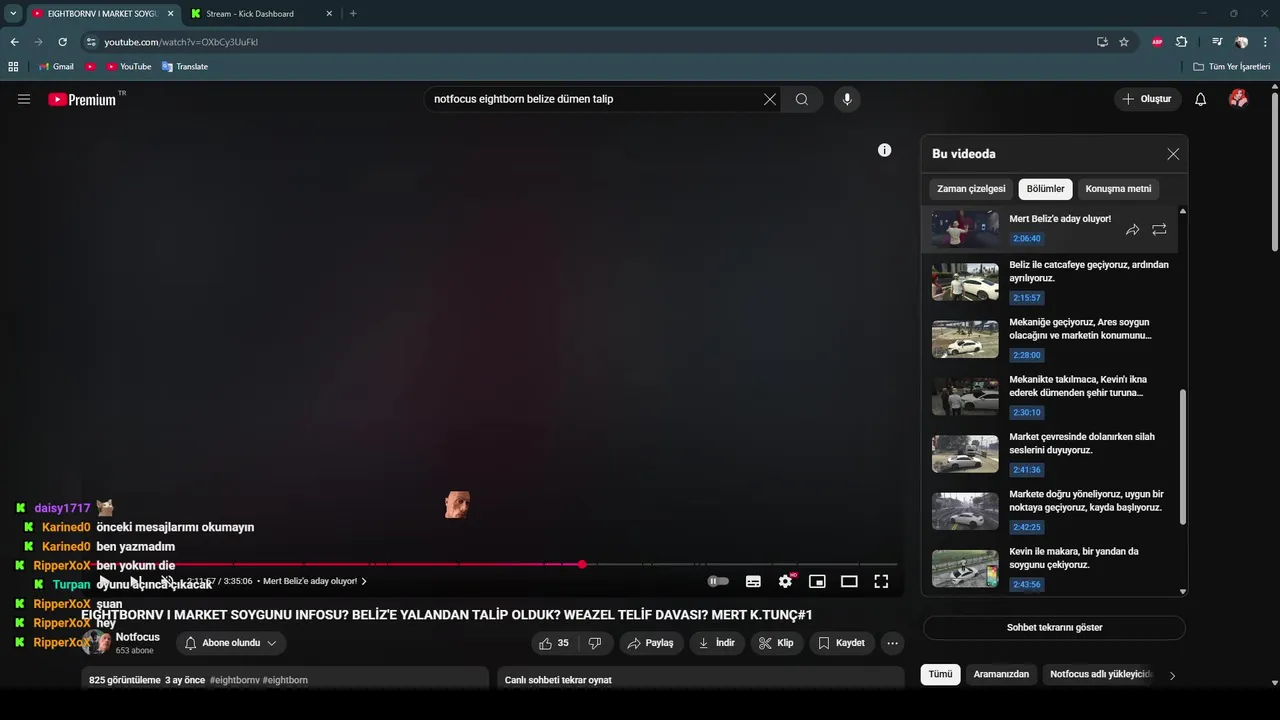Open YouTube account avatar menu
1280x720 pixels.
coord(1238,99)
